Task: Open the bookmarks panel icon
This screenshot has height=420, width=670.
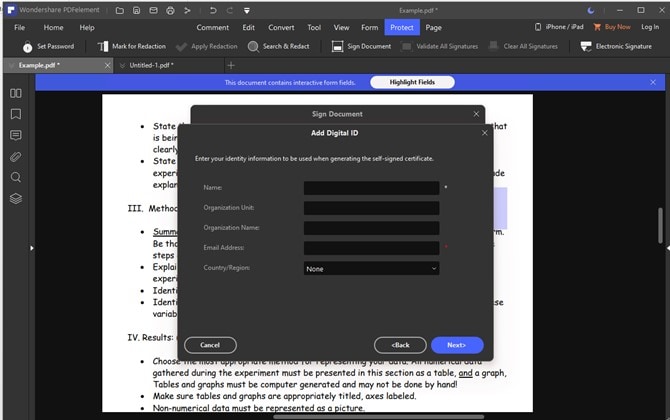Action: pyautogui.click(x=16, y=114)
